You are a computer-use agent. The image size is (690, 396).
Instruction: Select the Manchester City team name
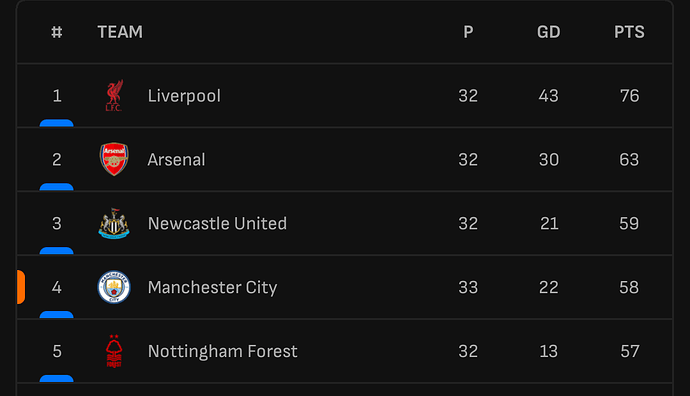[x=213, y=287]
